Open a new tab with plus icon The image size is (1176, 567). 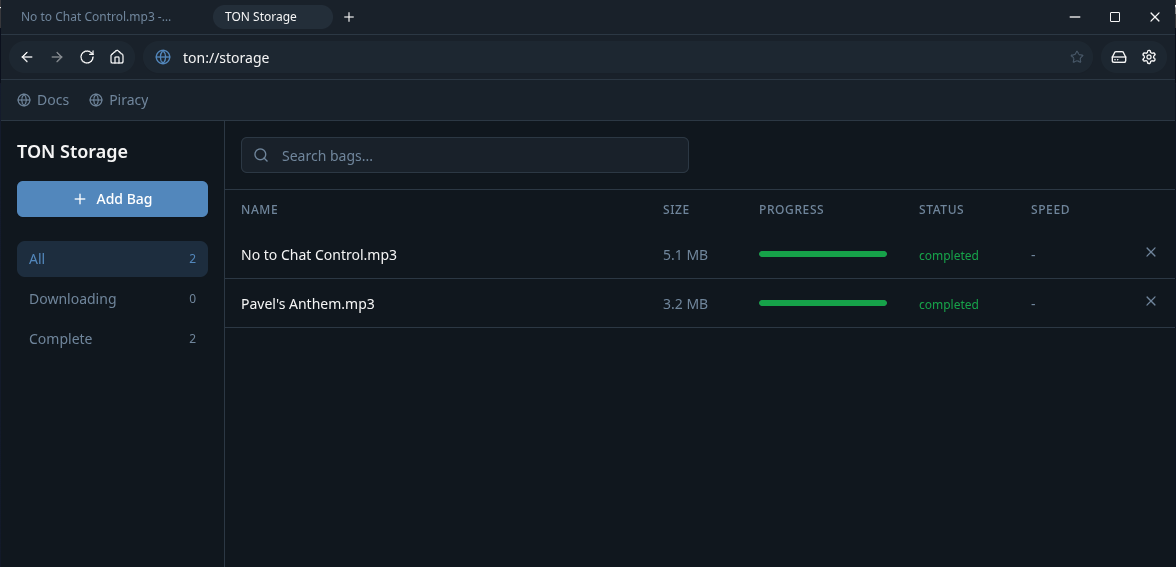pos(349,17)
